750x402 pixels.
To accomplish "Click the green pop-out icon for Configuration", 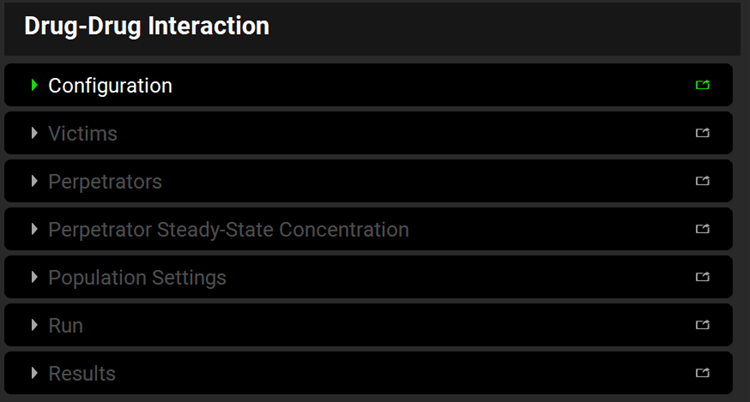I will pyautogui.click(x=702, y=86).
